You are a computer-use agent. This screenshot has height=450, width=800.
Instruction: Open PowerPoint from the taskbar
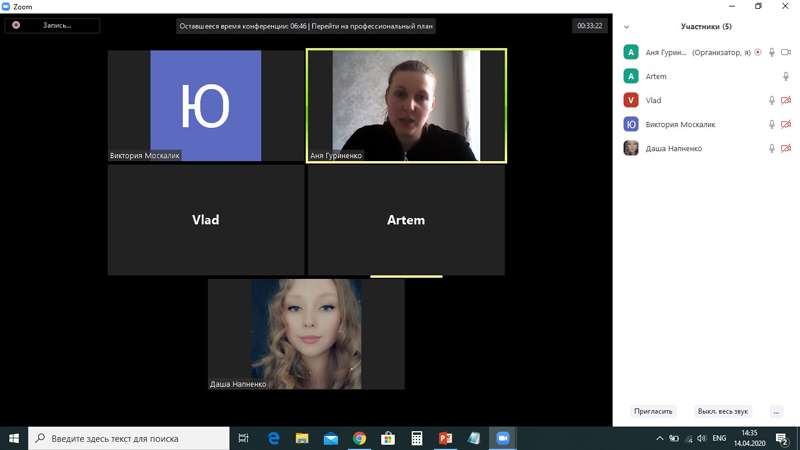[x=445, y=438]
